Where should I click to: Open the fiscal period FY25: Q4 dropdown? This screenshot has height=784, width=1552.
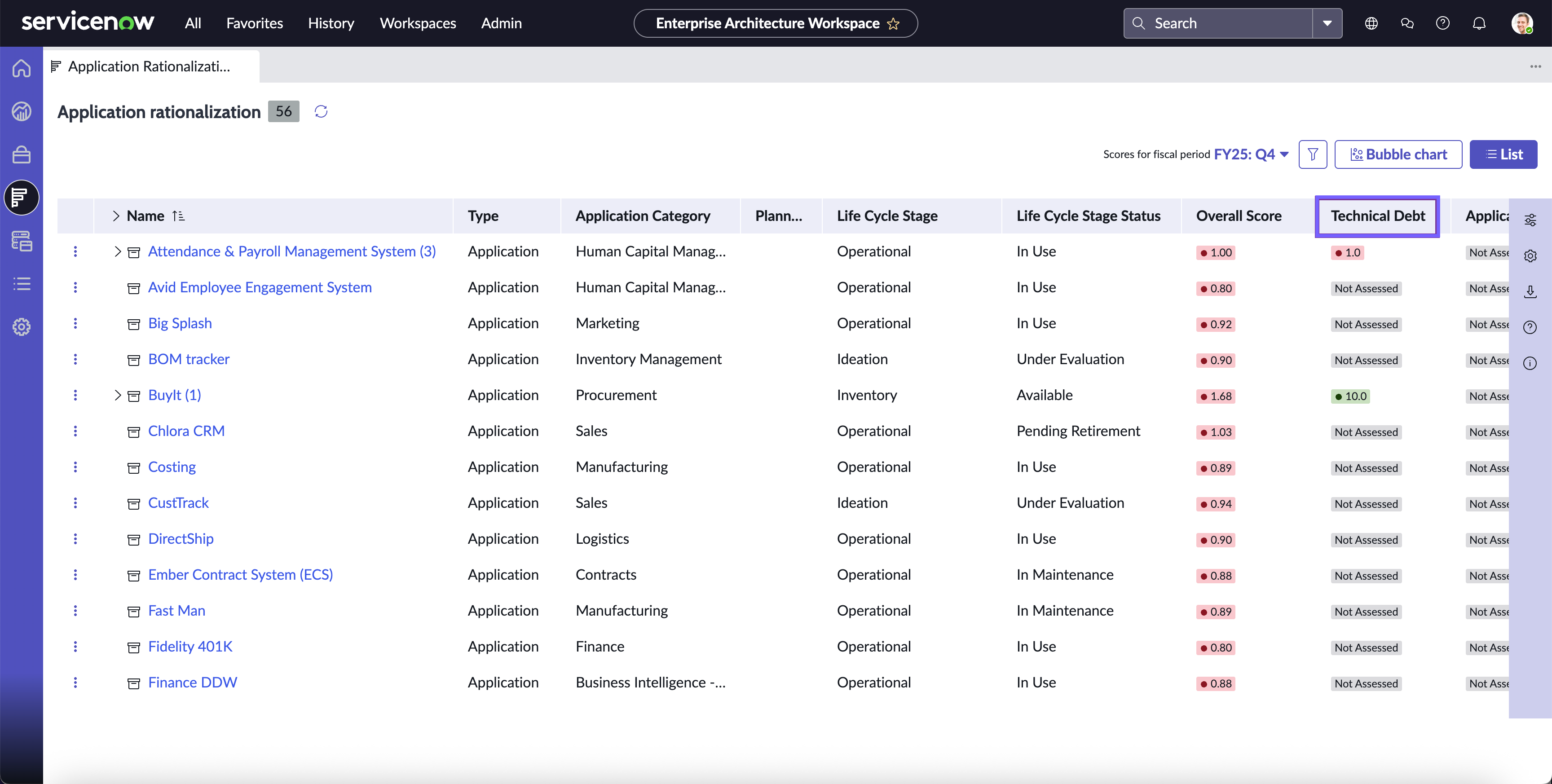pos(1252,154)
